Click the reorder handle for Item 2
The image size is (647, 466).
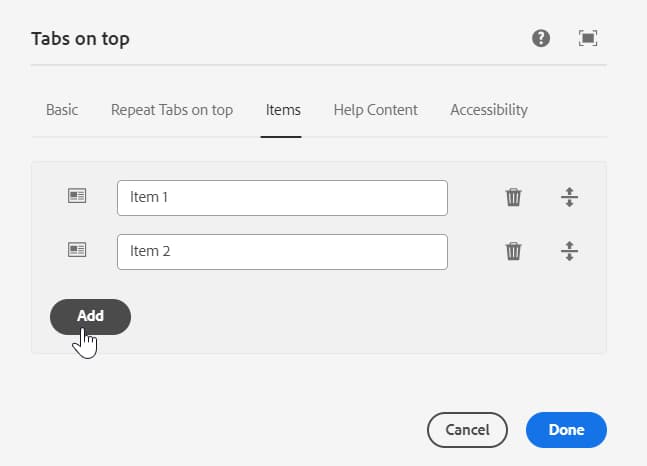coord(569,251)
